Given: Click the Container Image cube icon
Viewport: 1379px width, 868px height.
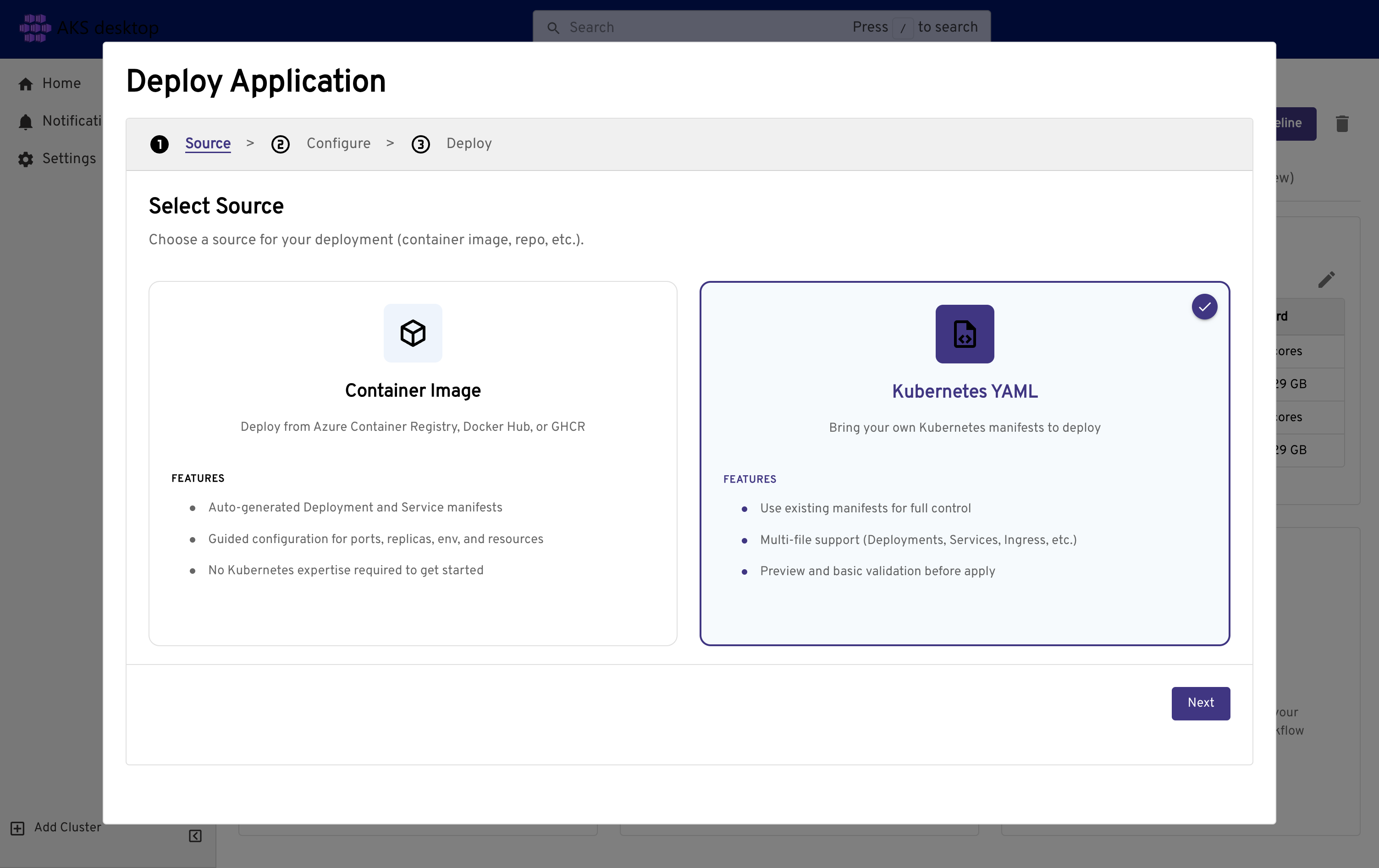Looking at the screenshot, I should (x=413, y=333).
